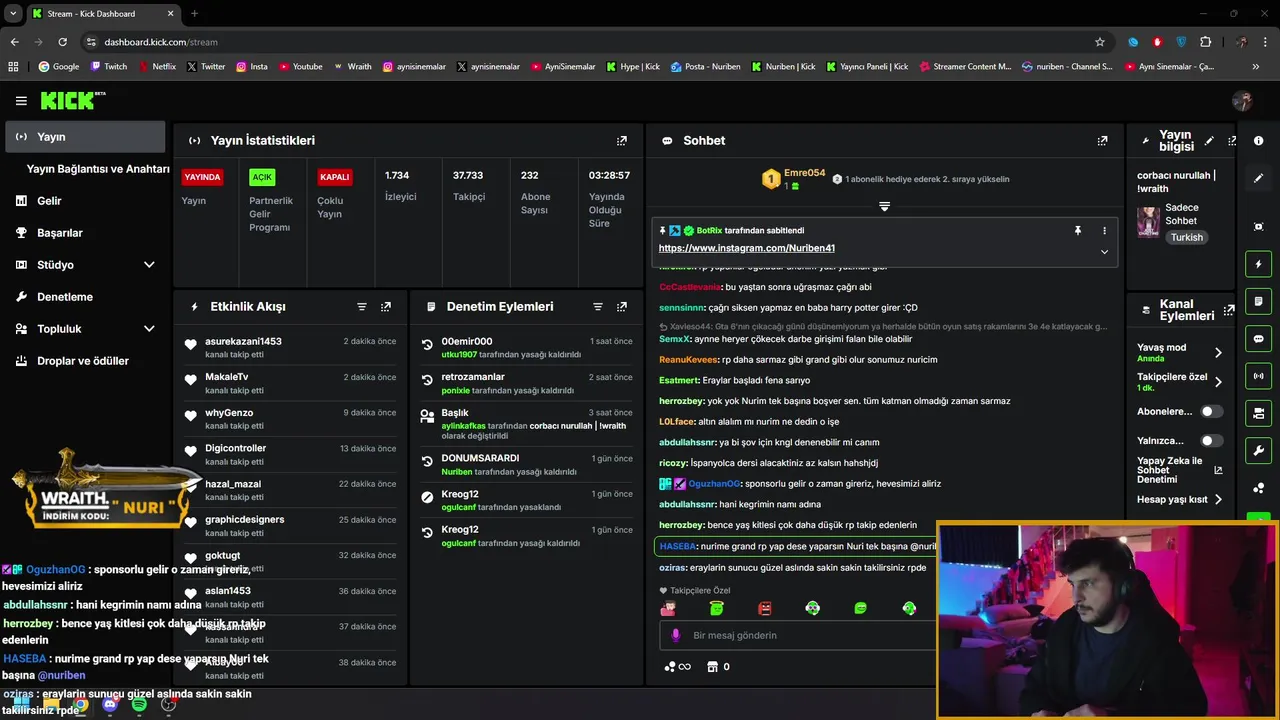Viewport: 1280px width, 720px height.
Task: Expand the pinned message with the chevron
Action: tap(1104, 252)
